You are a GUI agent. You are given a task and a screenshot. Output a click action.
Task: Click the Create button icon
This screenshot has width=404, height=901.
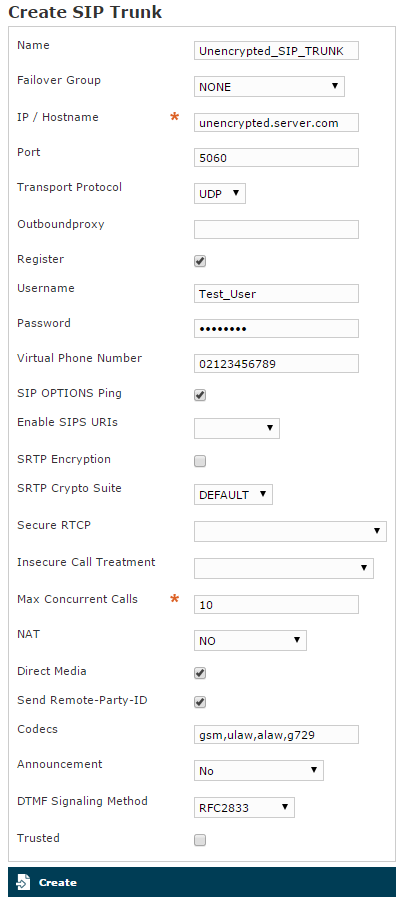coord(23,882)
